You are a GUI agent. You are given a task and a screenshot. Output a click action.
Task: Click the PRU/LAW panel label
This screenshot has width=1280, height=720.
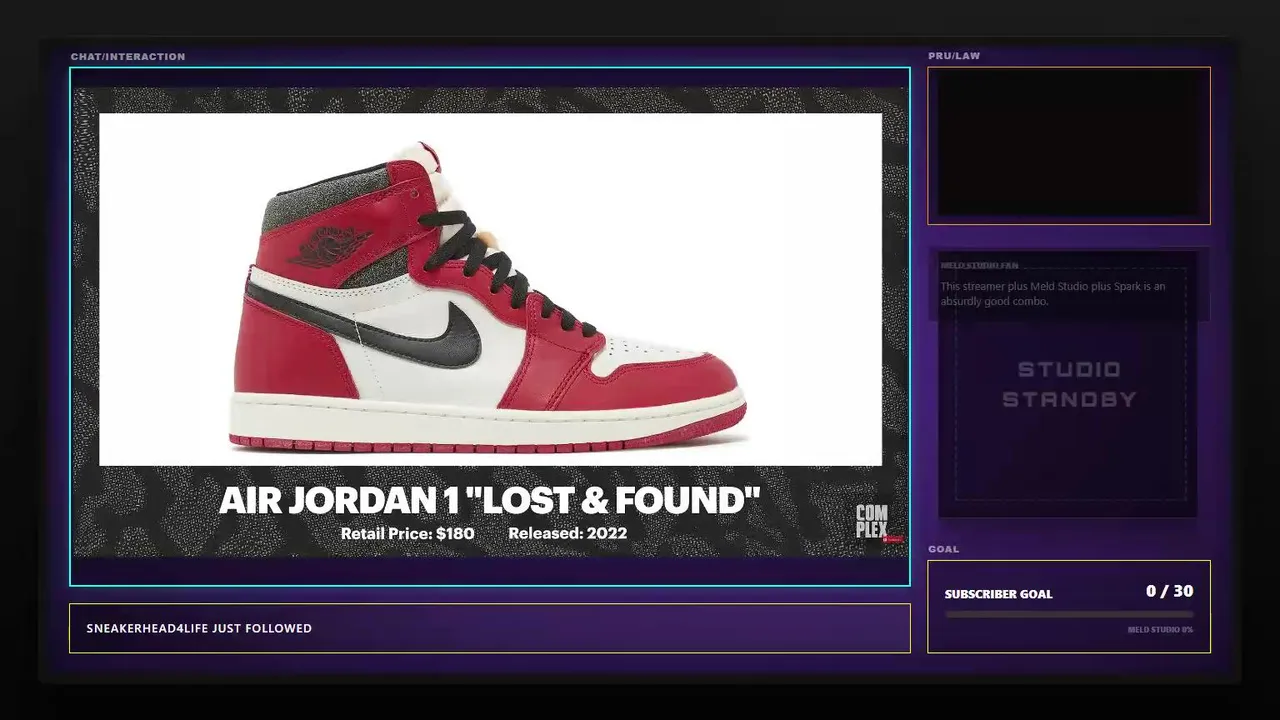[x=954, y=56]
